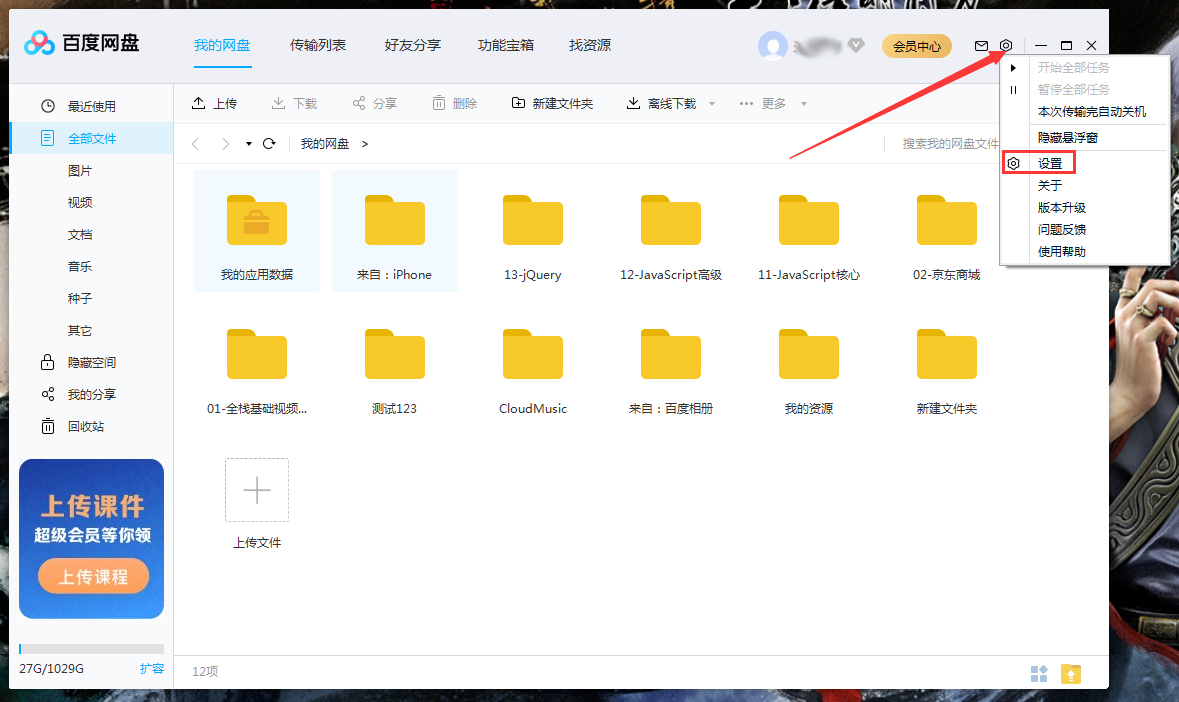Click the 扩容 expand storage link
1179x702 pixels.
coord(153,668)
